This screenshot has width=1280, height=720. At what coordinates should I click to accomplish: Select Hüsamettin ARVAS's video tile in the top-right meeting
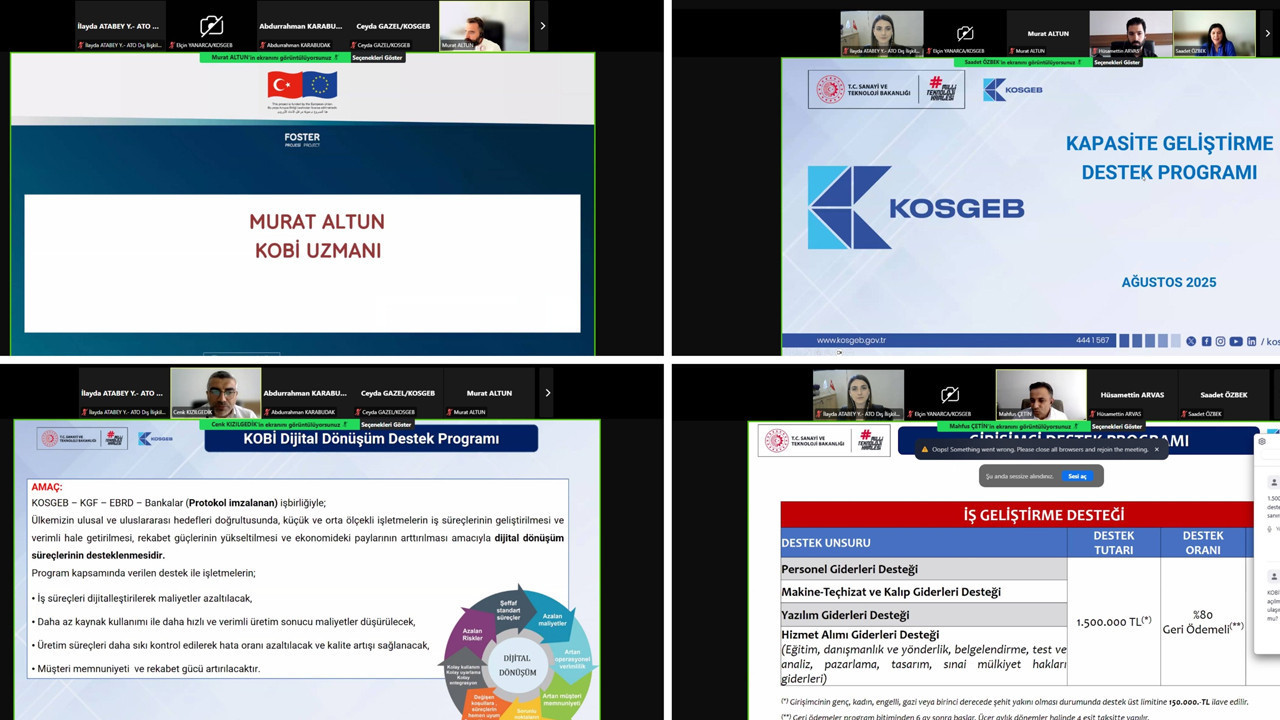click(x=1130, y=33)
